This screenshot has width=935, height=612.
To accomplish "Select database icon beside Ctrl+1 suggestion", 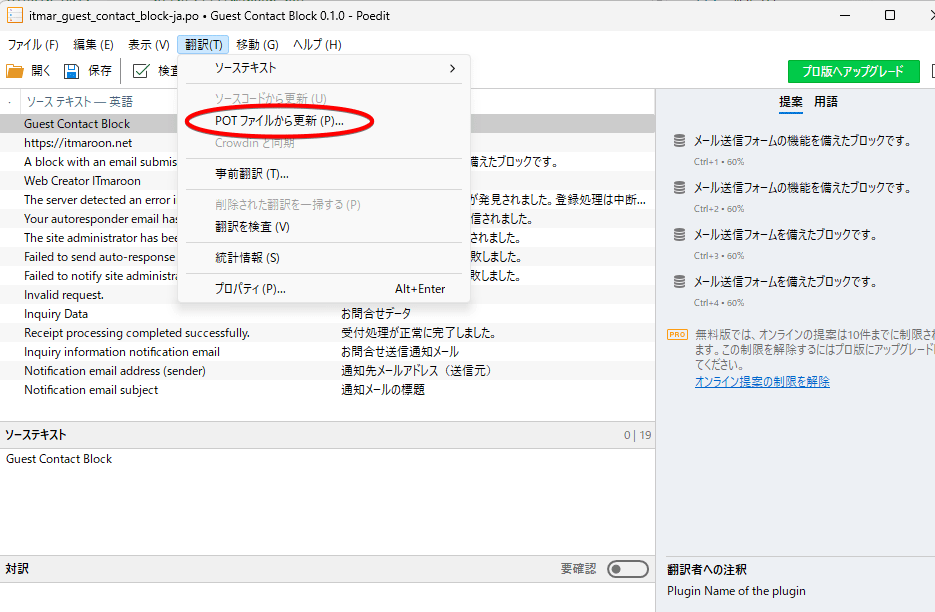I will 679,141.
